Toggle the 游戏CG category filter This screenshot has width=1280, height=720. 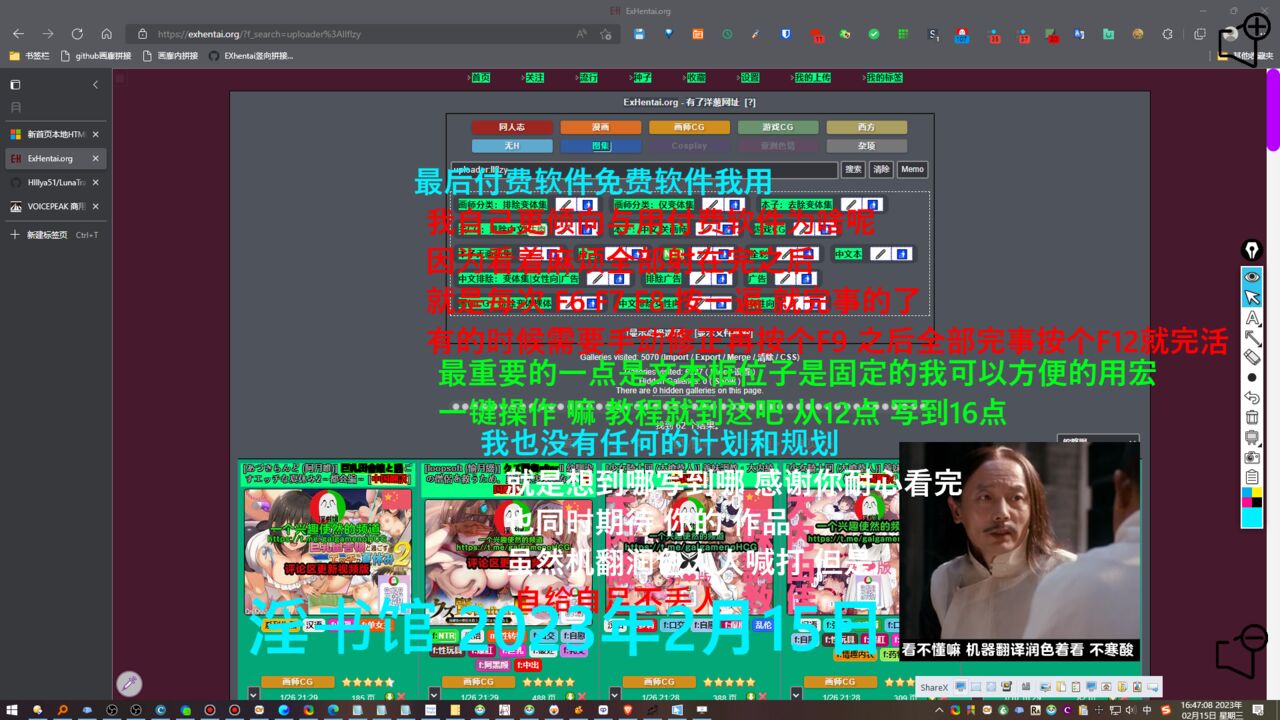(x=778, y=127)
